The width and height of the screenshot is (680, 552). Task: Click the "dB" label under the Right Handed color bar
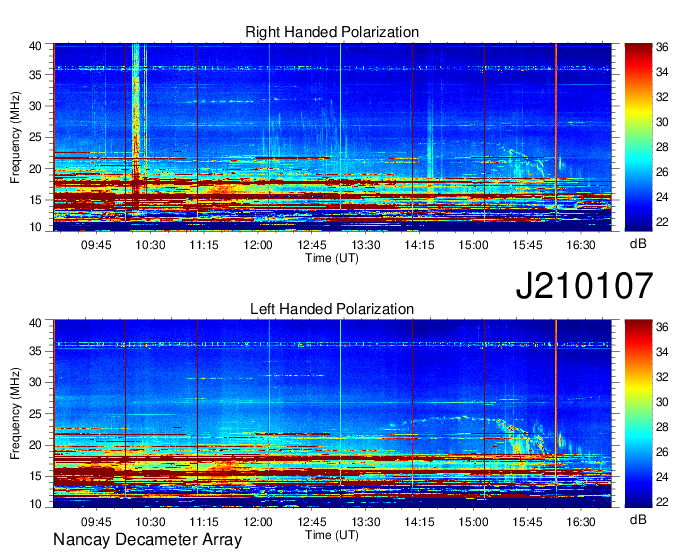tap(638, 244)
